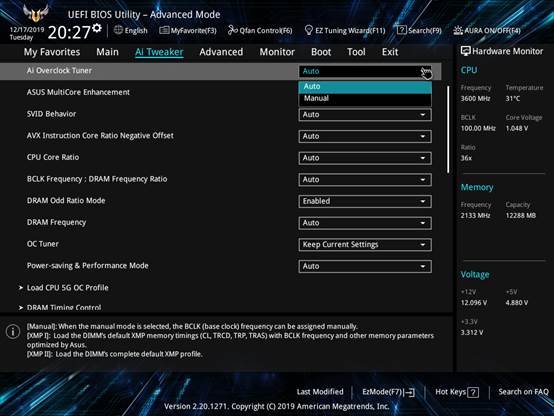This screenshot has width=554, height=416.
Task: Go to the Monitor tab
Action: tap(277, 52)
